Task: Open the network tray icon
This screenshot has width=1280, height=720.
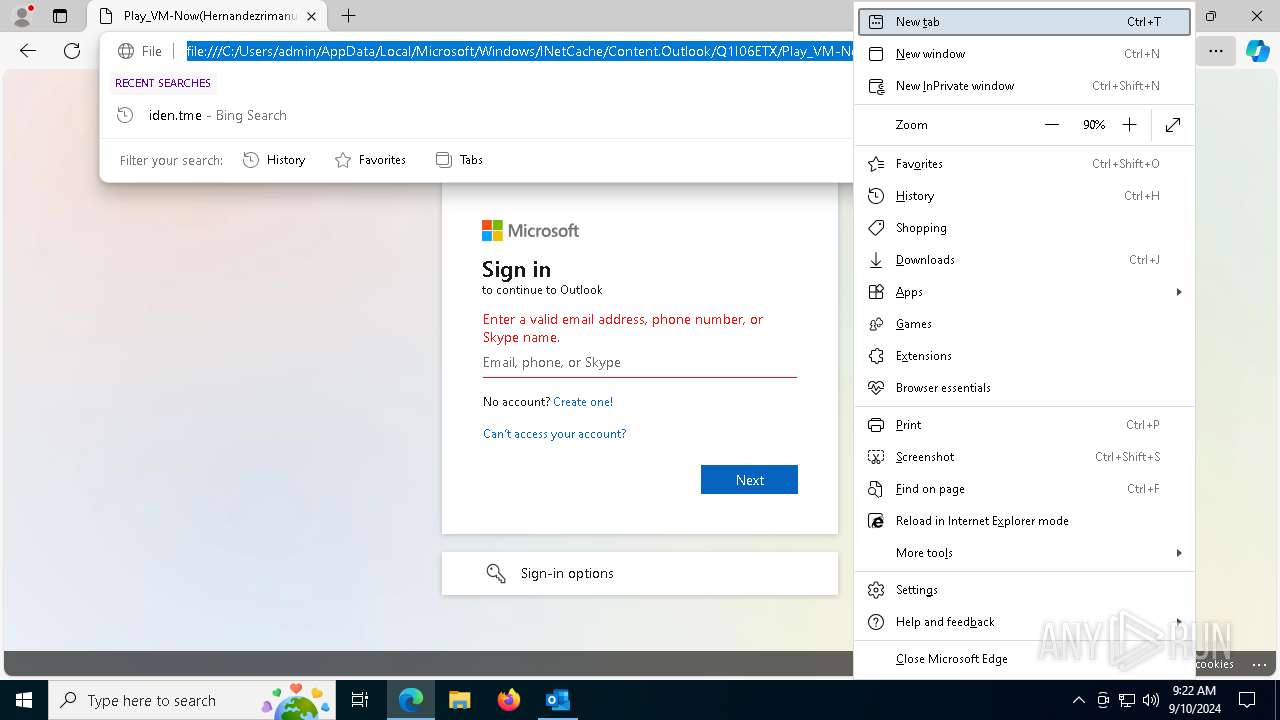Action: [x=1127, y=700]
